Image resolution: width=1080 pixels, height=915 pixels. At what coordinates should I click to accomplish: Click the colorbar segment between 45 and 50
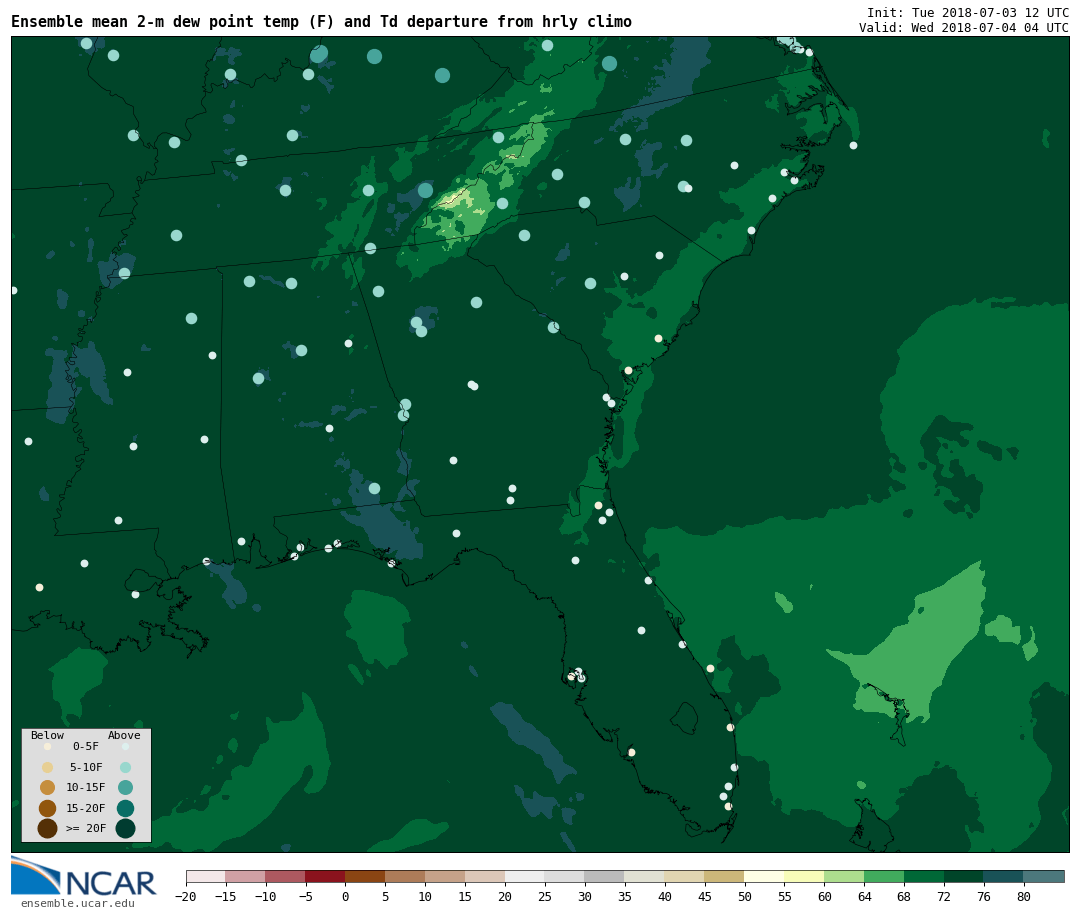pyautogui.click(x=724, y=876)
